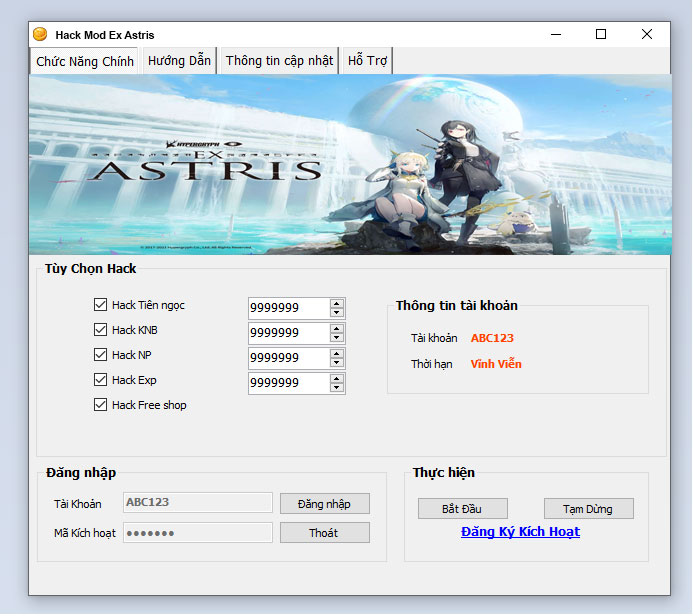Open the Hỗ Trợ tab
The height and width of the screenshot is (616, 693).
click(367, 61)
